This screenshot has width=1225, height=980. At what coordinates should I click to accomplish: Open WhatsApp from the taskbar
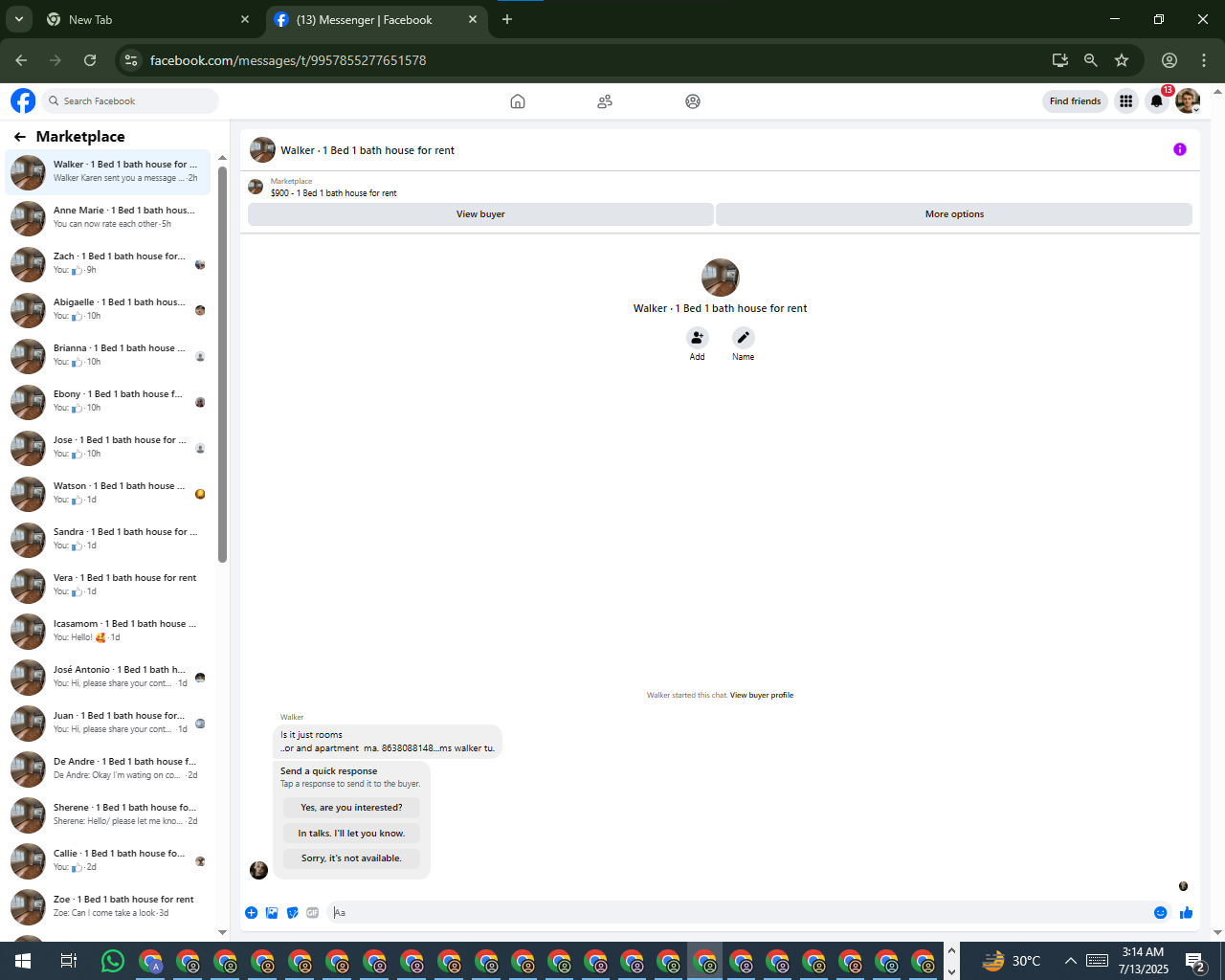click(113, 961)
